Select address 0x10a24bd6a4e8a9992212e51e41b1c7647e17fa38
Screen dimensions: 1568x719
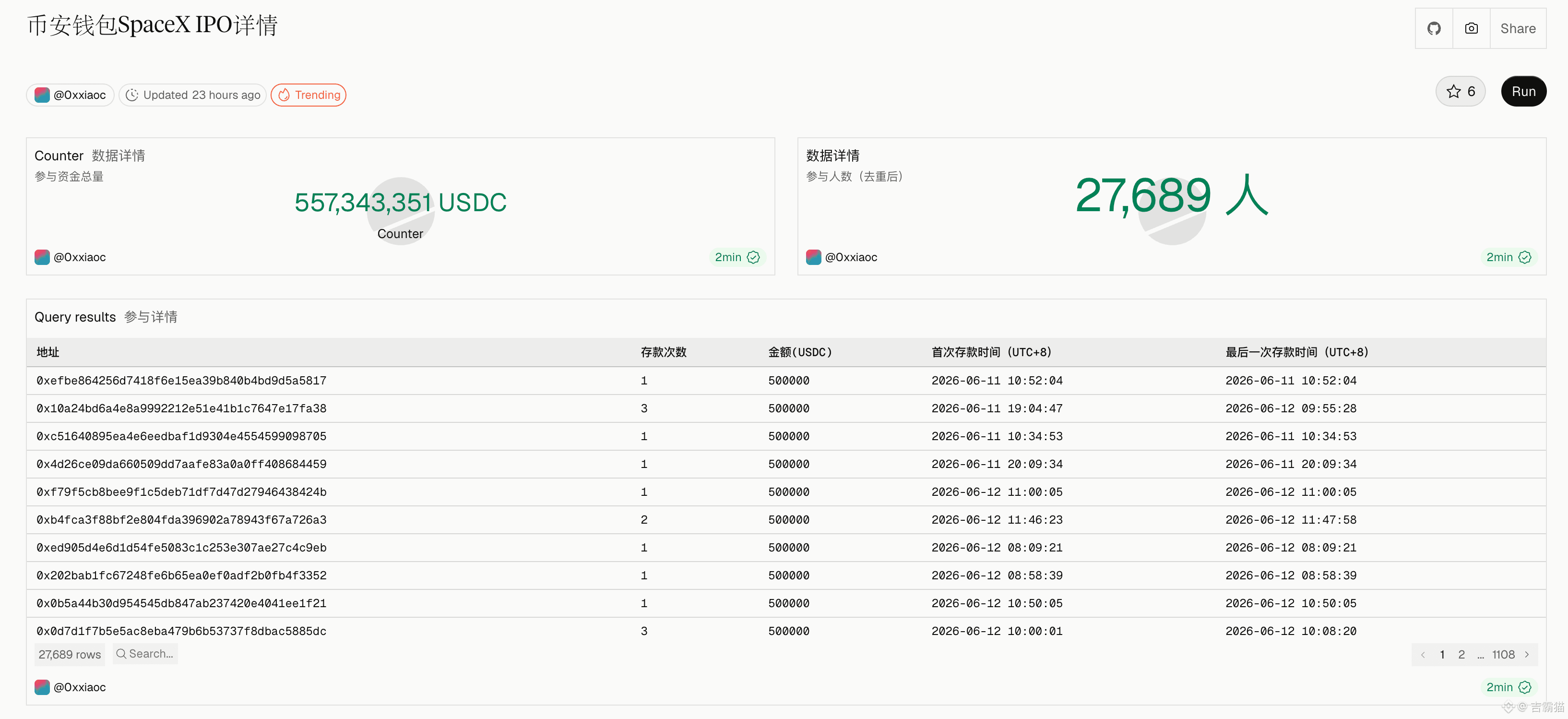(181, 408)
